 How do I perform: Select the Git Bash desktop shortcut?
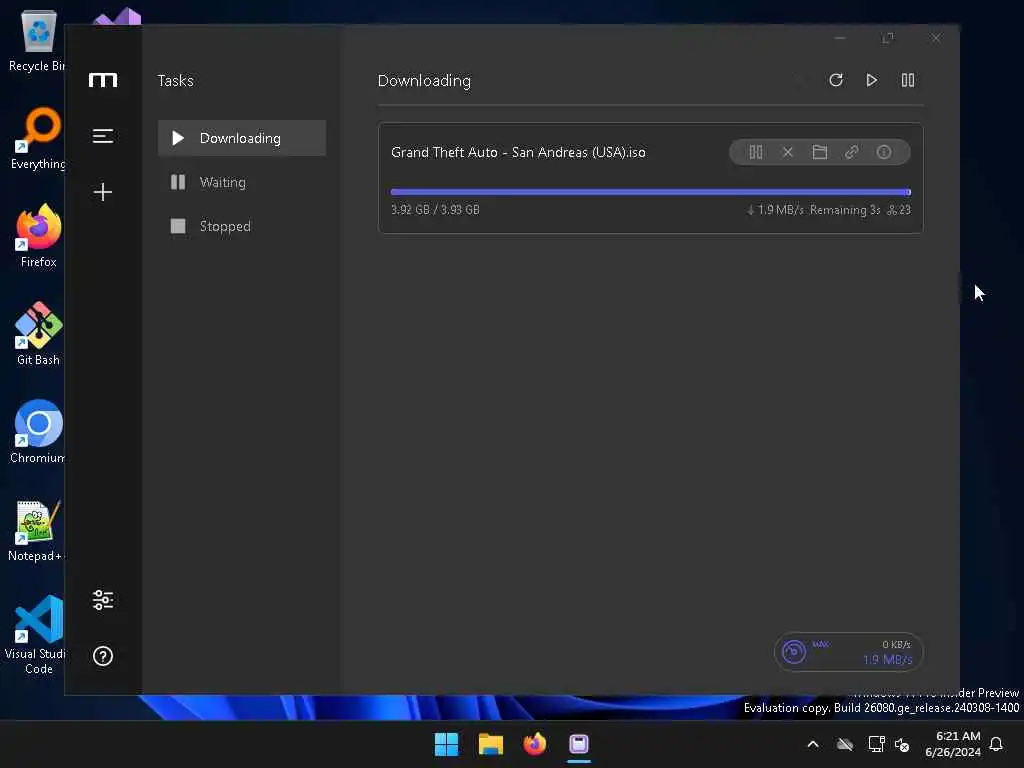point(39,334)
